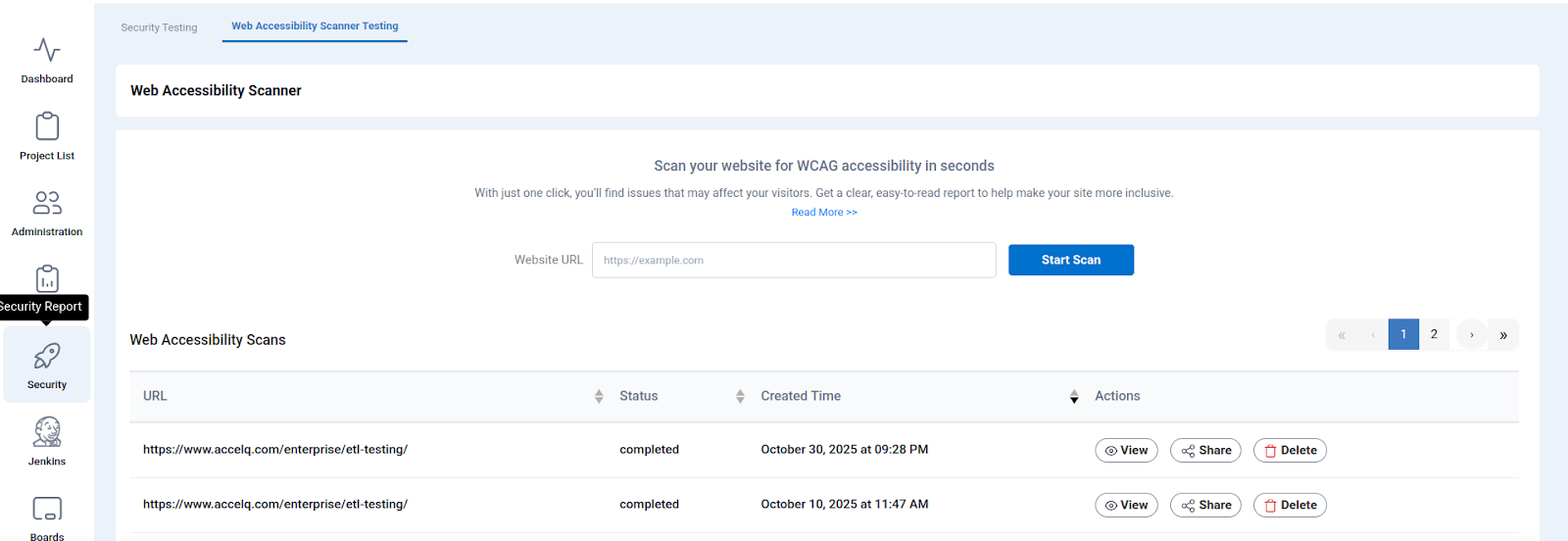Viewport: 1568px width, 541px height.
Task: Sort scans by Status column arrows
Action: point(740,396)
